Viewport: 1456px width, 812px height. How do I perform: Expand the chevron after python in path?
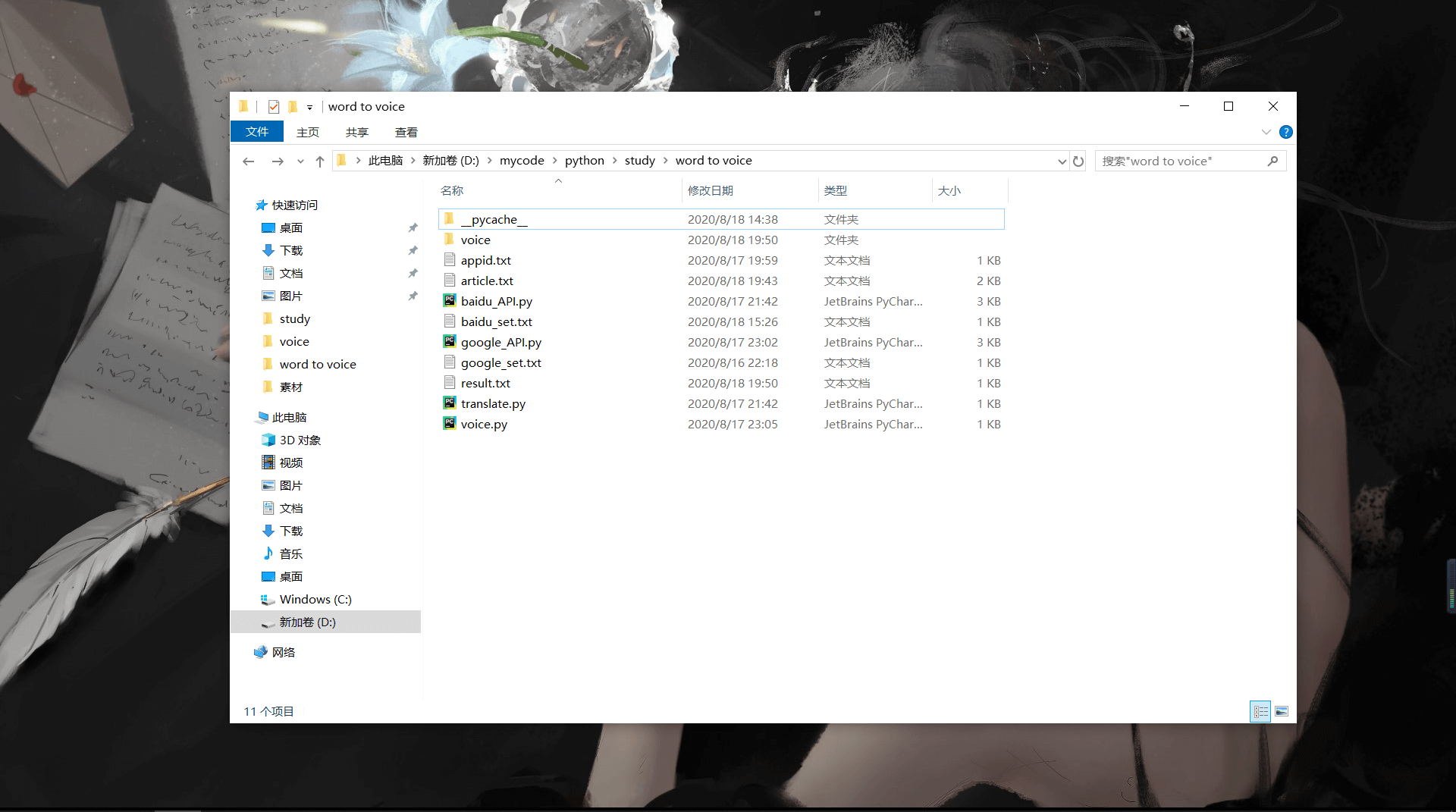click(614, 161)
